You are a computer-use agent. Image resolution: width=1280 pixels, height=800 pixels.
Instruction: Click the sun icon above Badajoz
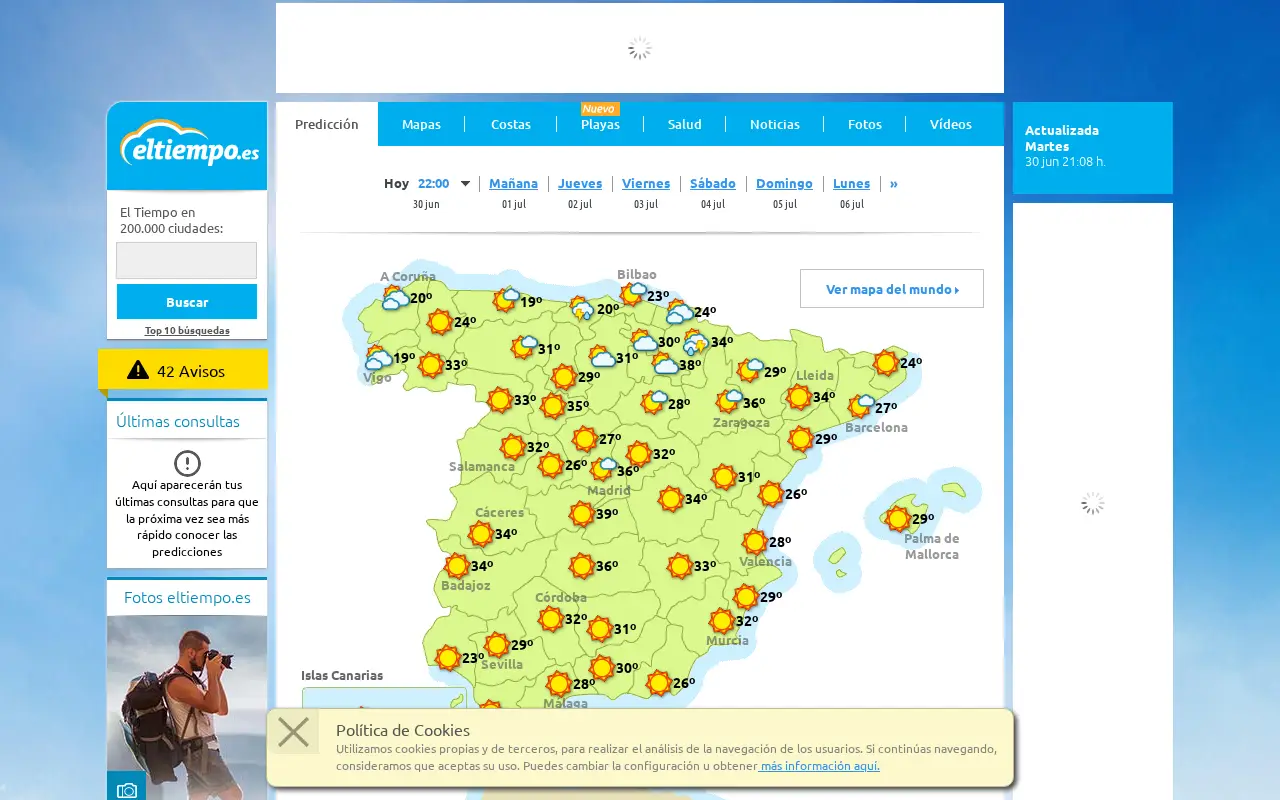tap(457, 566)
